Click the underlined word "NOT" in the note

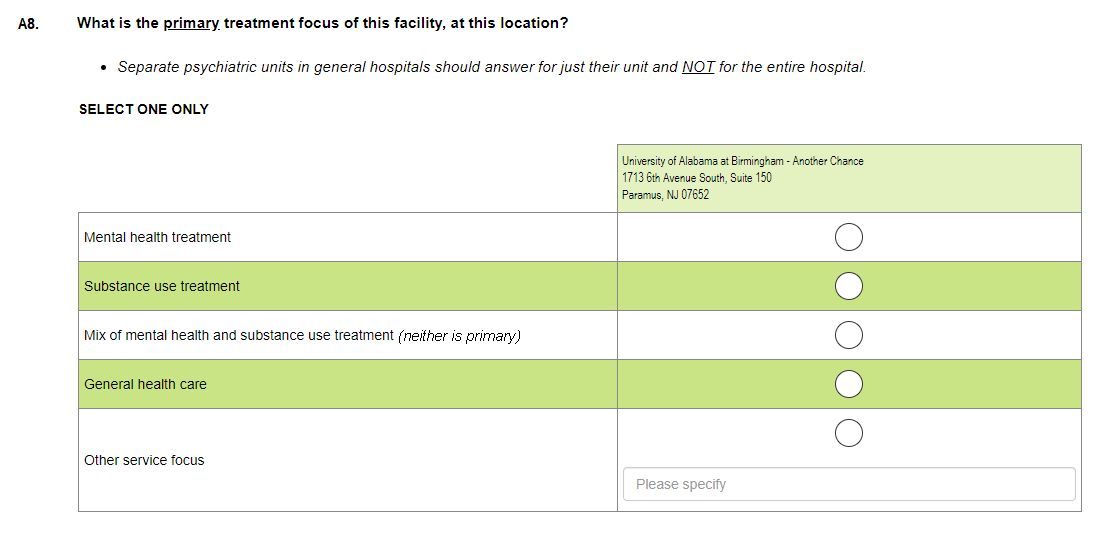(698, 67)
